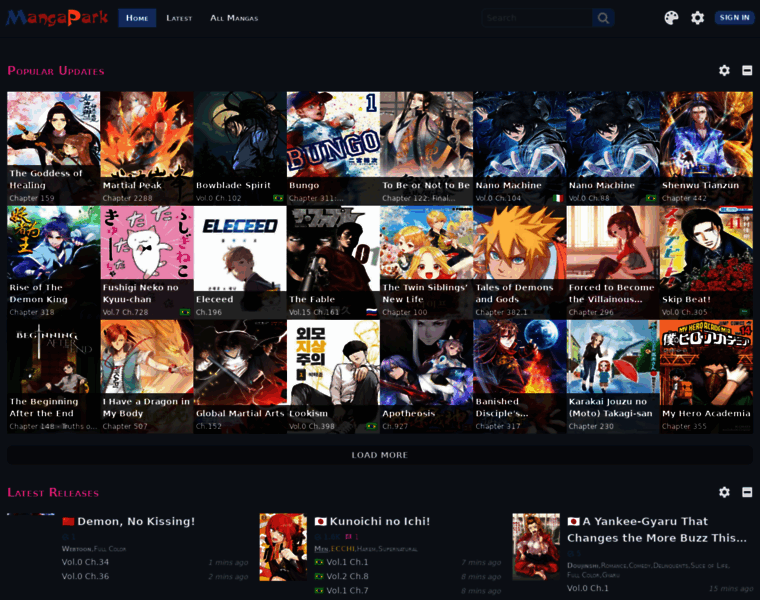Click Japan flag beside Kunoichi no Ichi!
Screen dimensions: 760x600
tap(320, 521)
